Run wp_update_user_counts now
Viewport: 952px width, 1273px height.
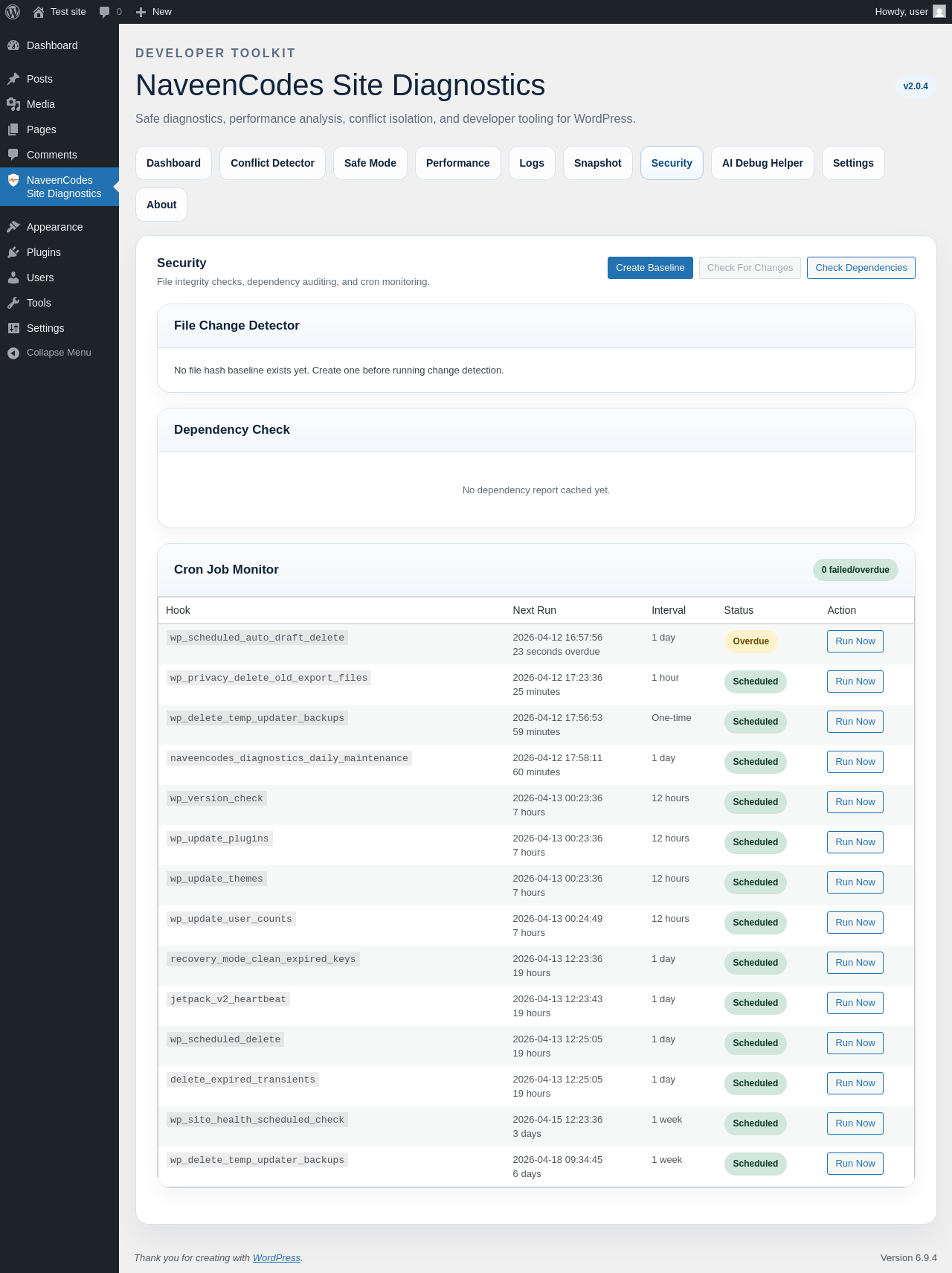pyautogui.click(x=855, y=923)
